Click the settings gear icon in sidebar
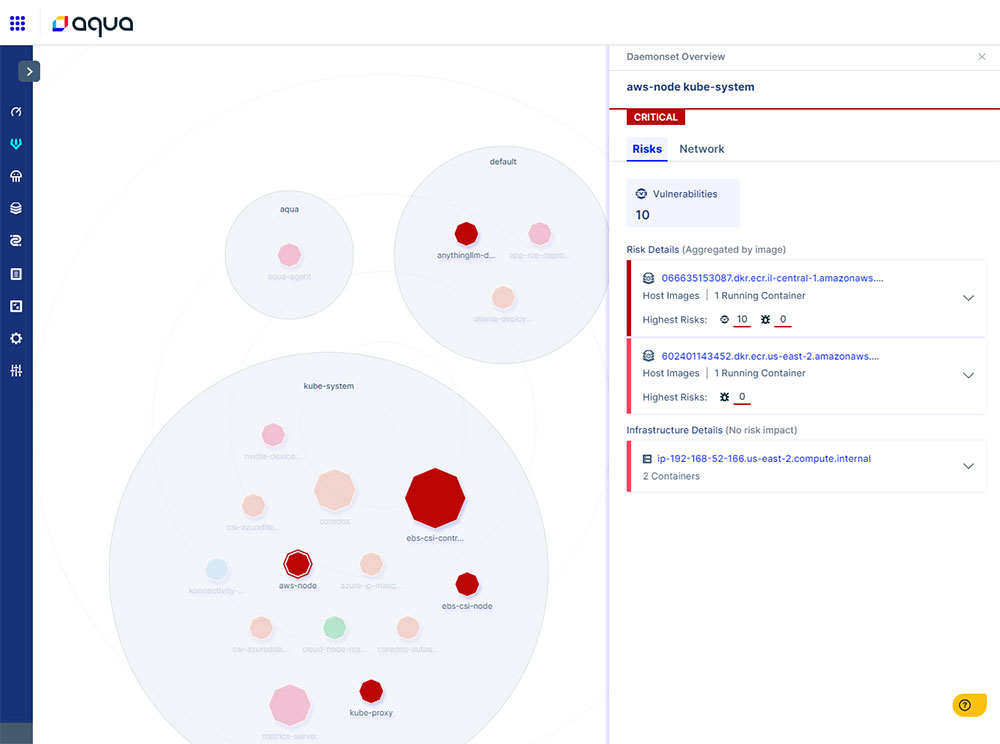The image size is (1000, 744). [x=16, y=339]
